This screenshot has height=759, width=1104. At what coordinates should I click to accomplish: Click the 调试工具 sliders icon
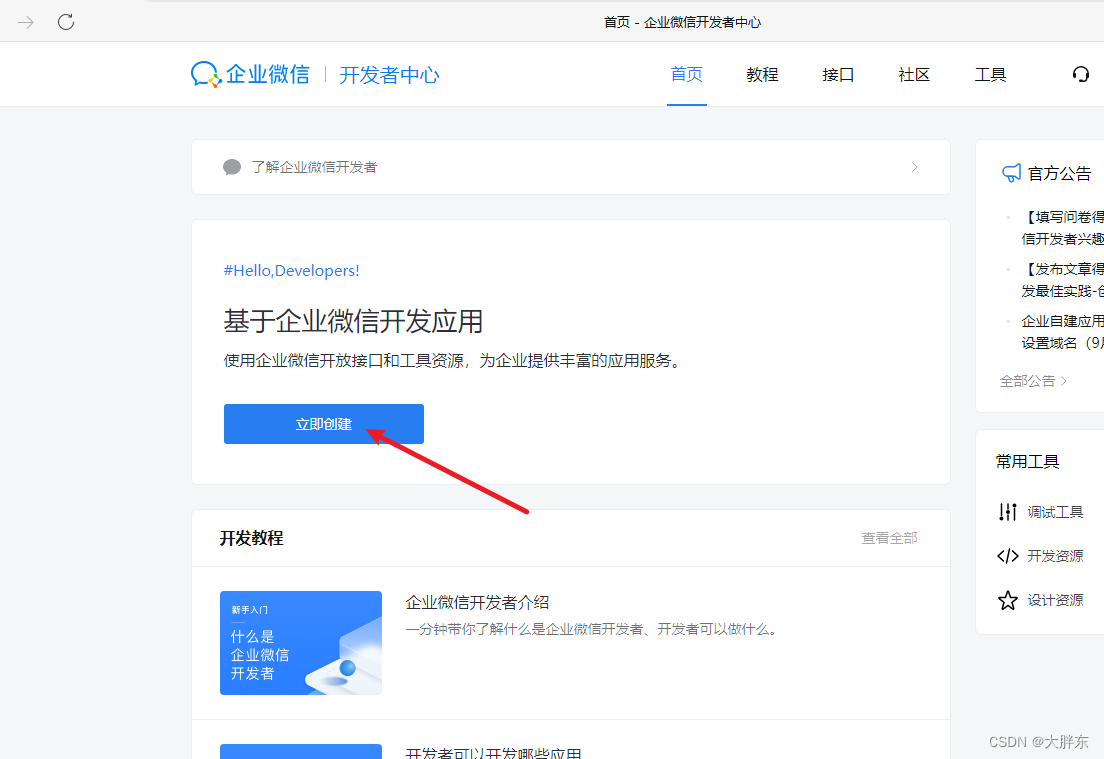(1008, 512)
